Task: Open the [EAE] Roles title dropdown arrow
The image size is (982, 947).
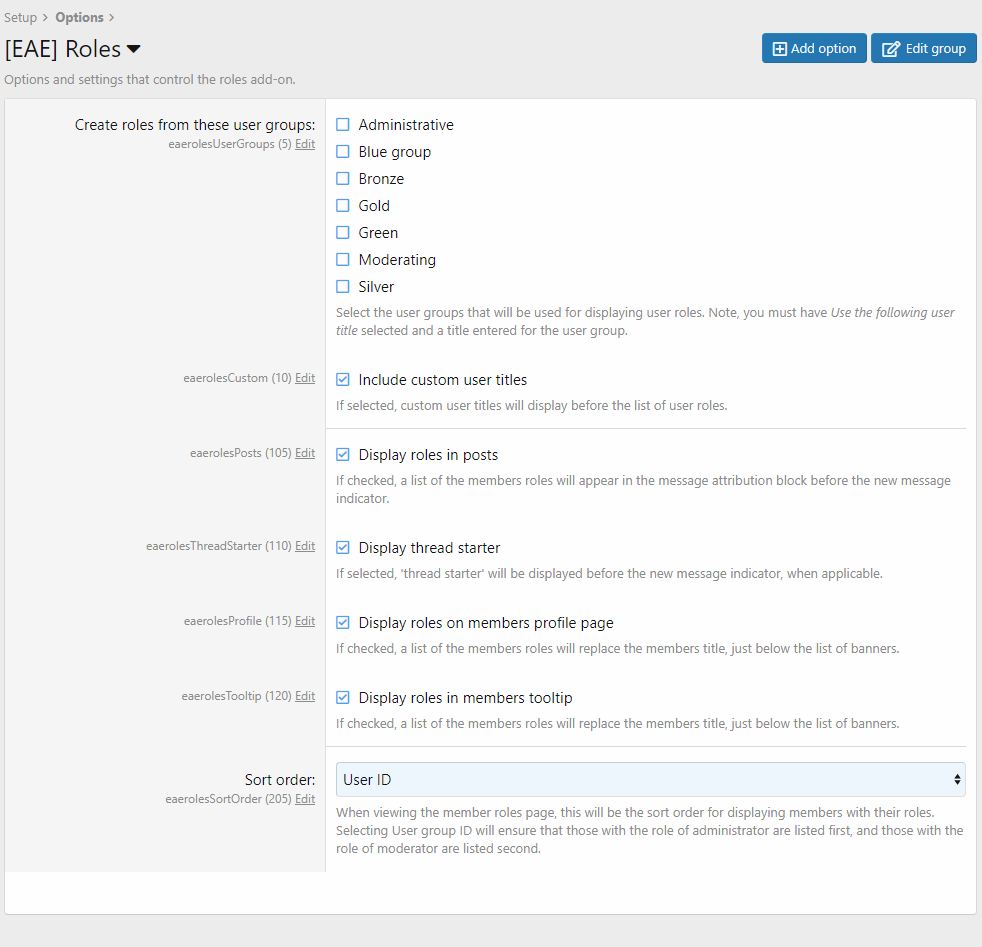Action: (x=133, y=49)
